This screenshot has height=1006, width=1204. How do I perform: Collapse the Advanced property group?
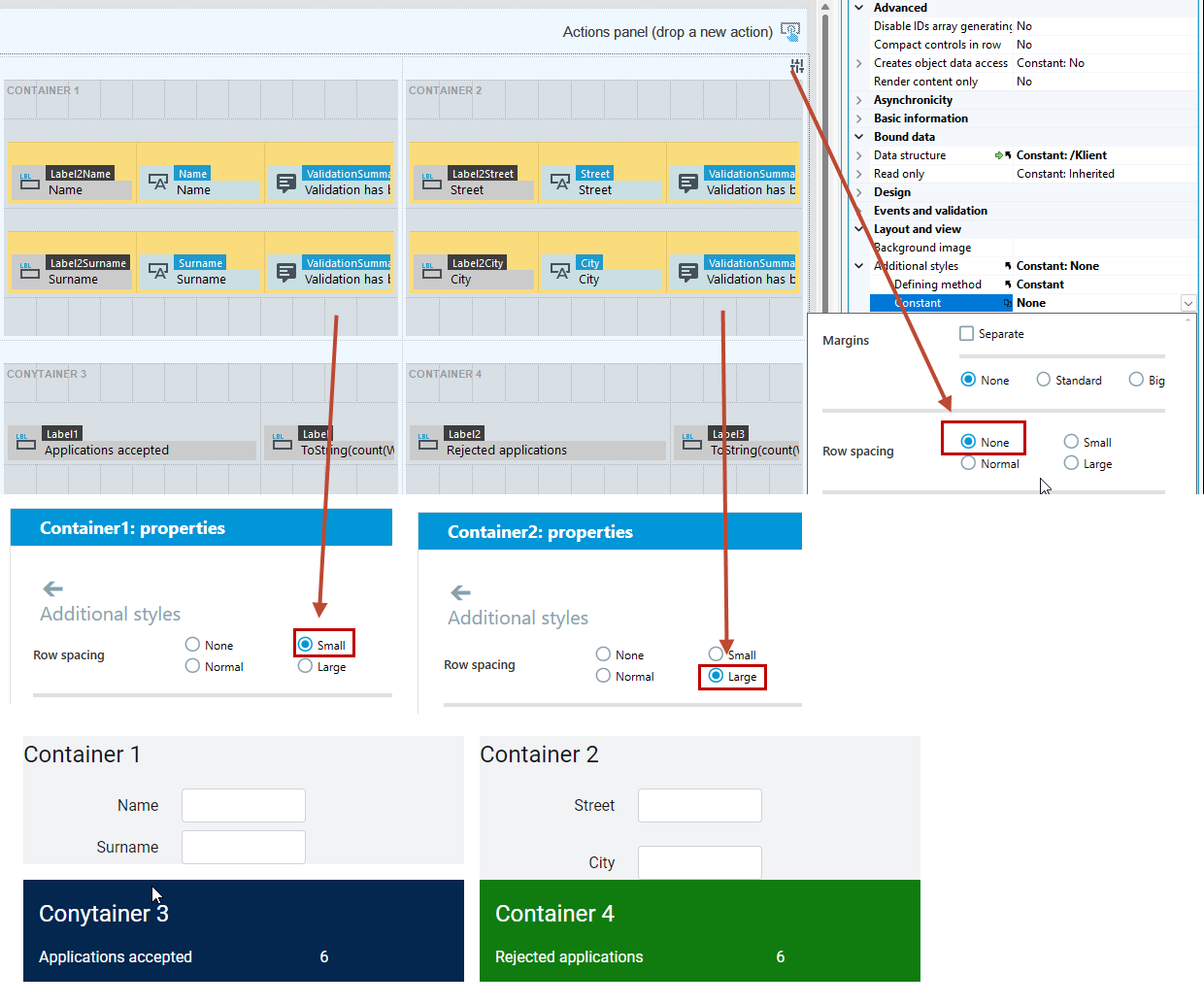coord(859,8)
